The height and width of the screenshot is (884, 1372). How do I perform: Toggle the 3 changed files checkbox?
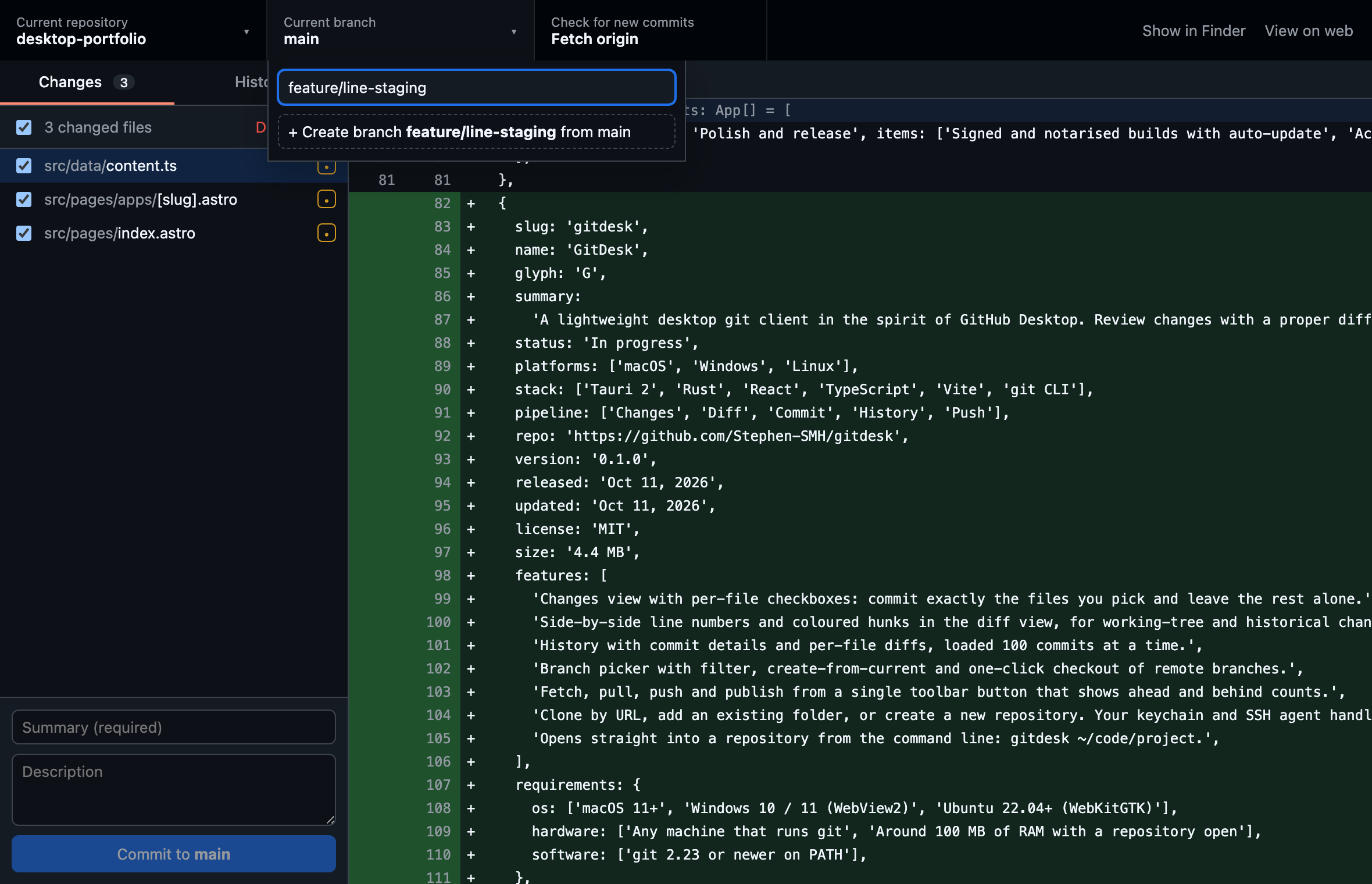pos(24,127)
